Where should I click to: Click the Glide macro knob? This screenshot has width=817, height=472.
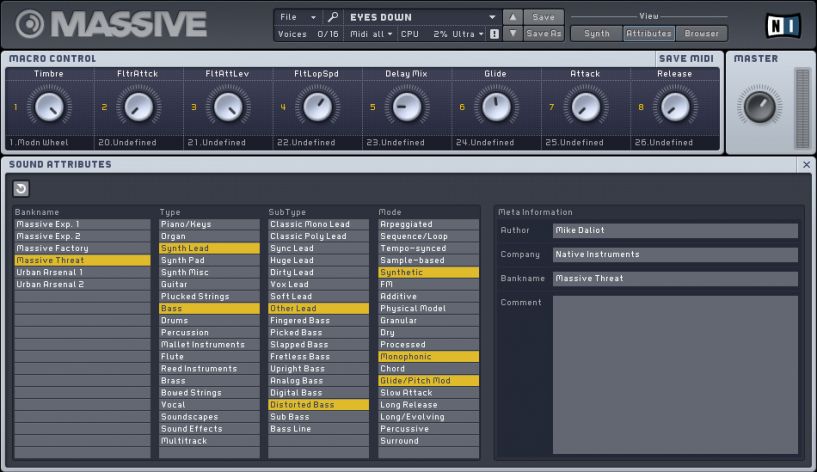point(496,107)
